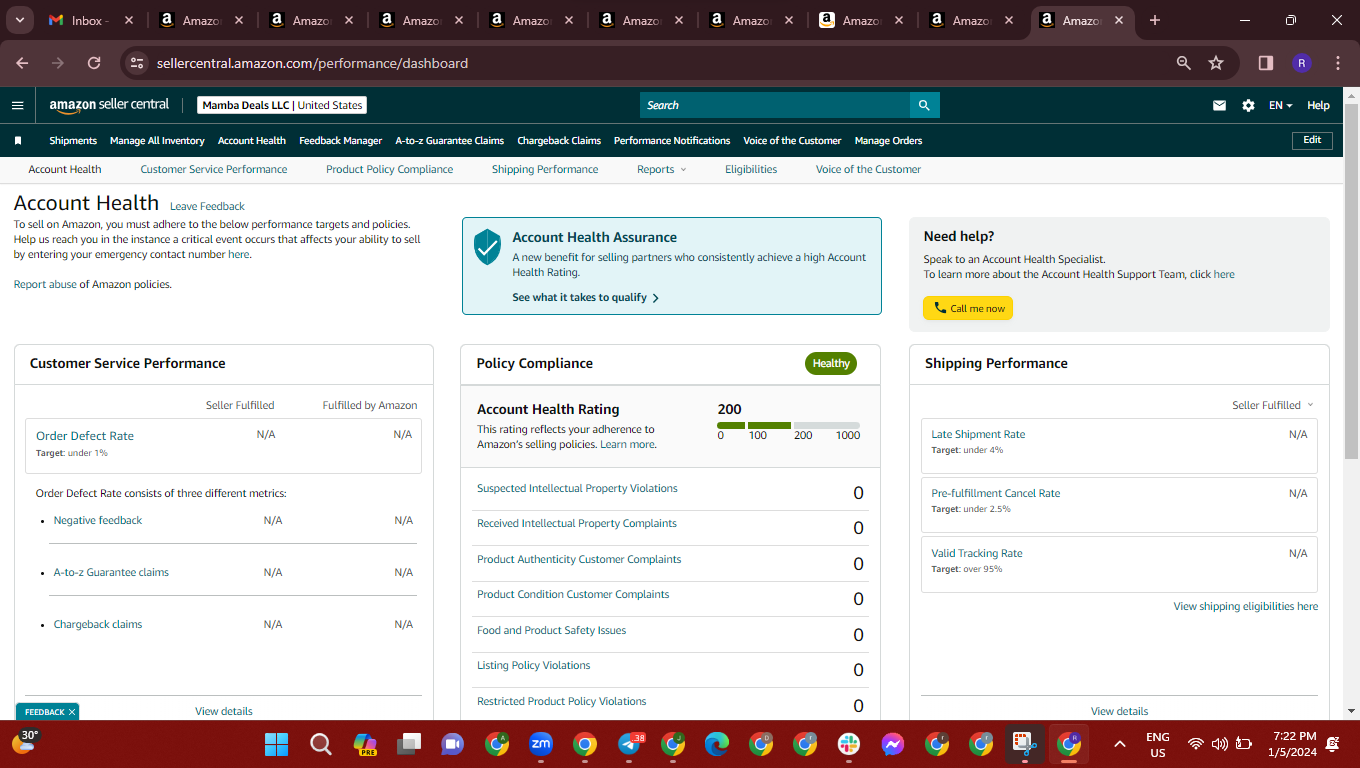This screenshot has width=1360, height=768.
Task: Open Messenger from the taskbar
Action: (893, 744)
